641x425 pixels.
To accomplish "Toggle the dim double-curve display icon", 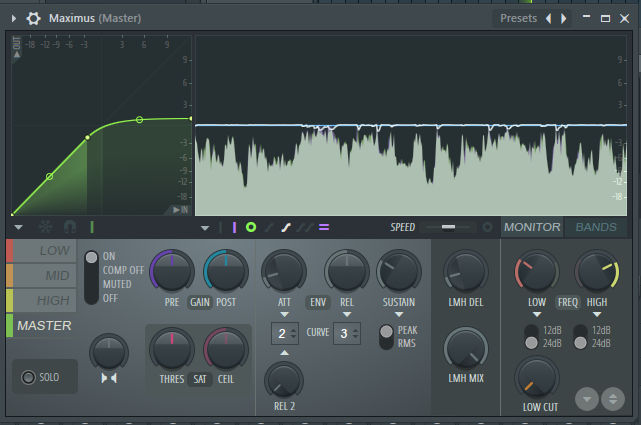I will [305, 227].
